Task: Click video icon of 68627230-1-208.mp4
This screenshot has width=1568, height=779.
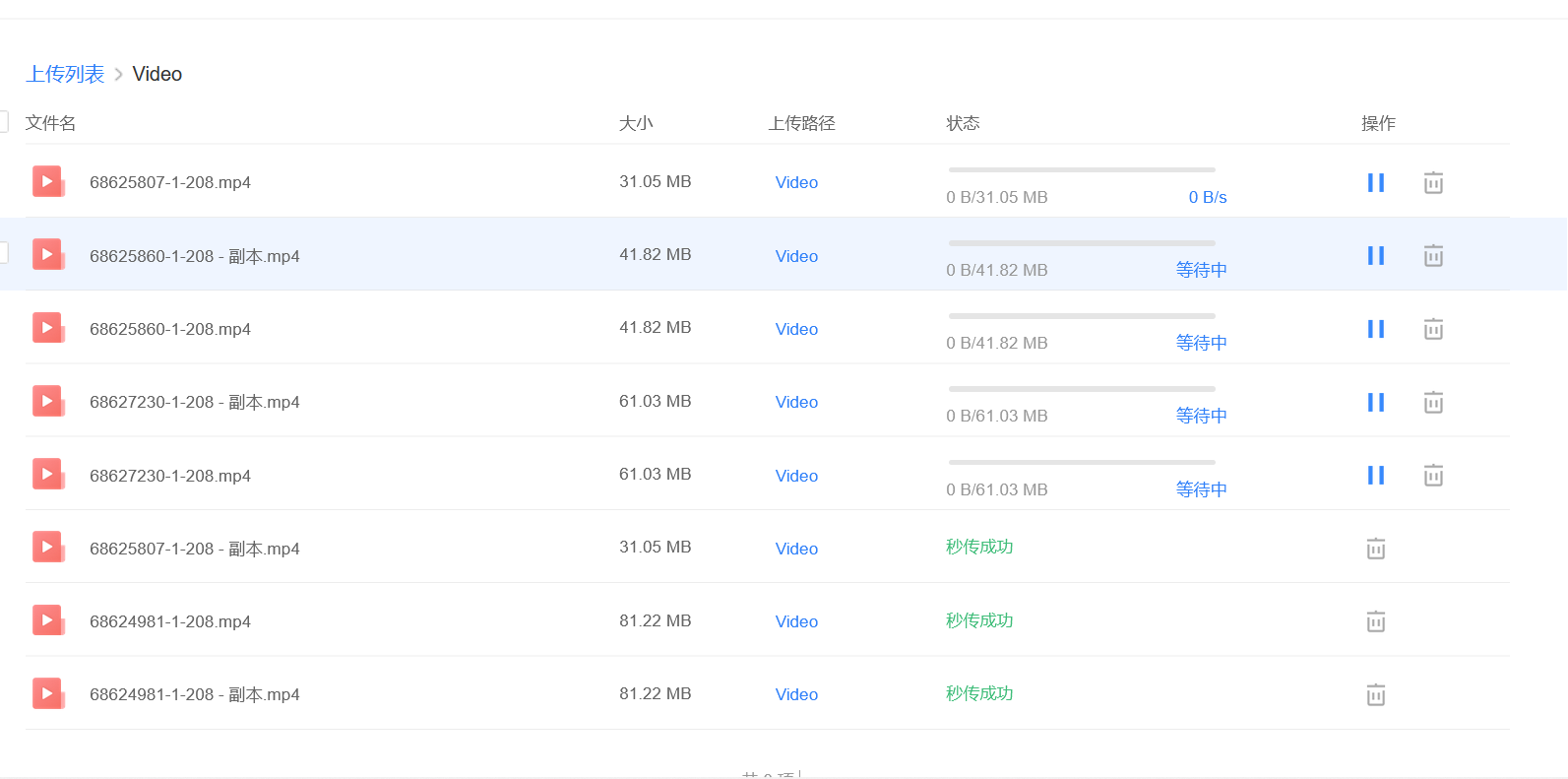Action: click(x=48, y=475)
